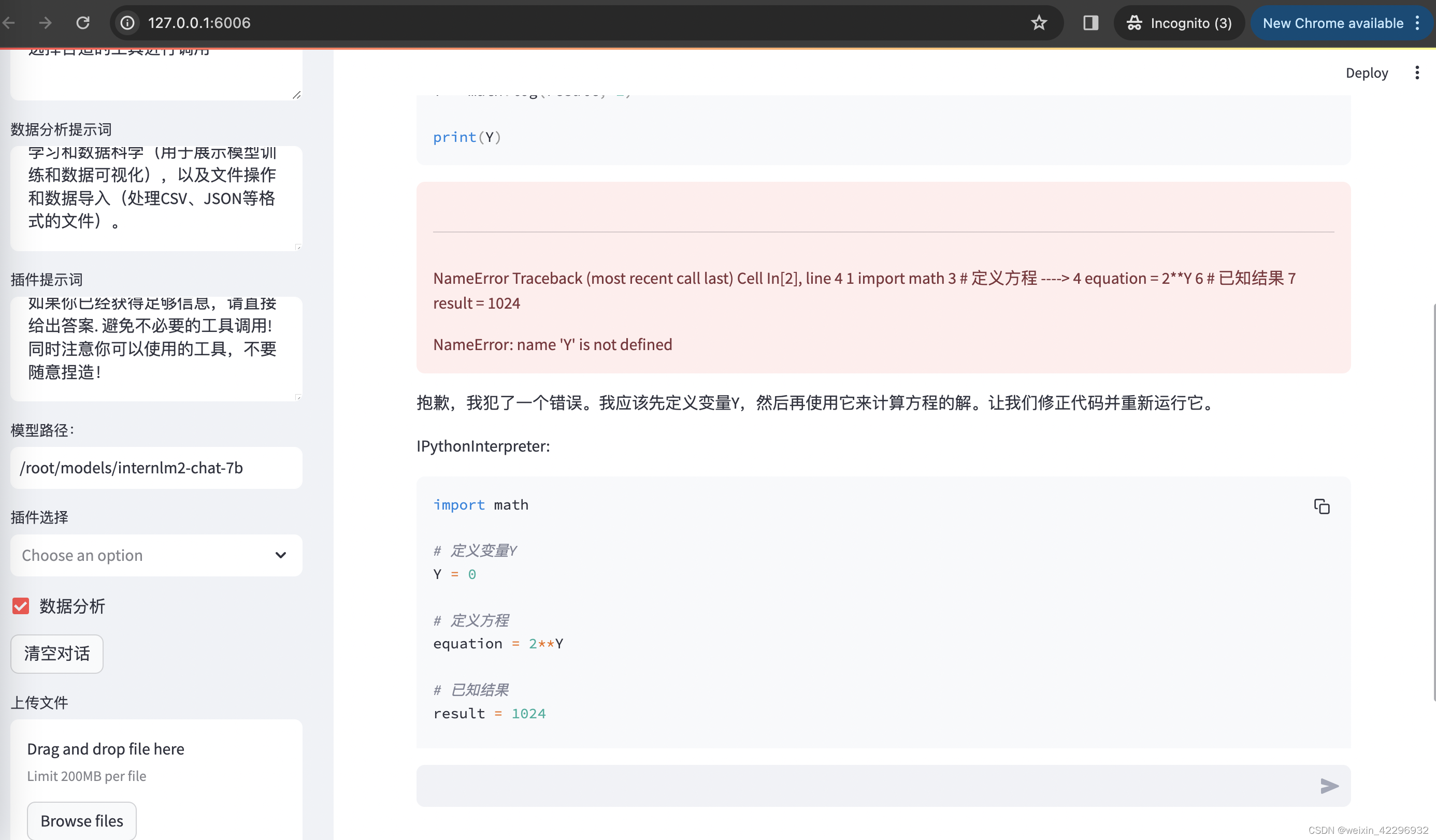Click the Browse files button
The width and height of the screenshot is (1436, 840).
[81, 821]
